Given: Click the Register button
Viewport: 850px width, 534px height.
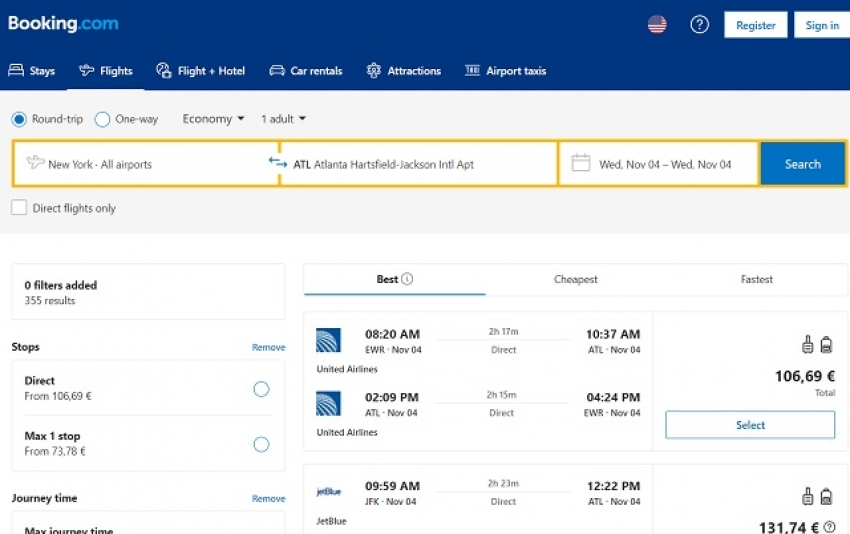Looking at the screenshot, I should 756,25.
